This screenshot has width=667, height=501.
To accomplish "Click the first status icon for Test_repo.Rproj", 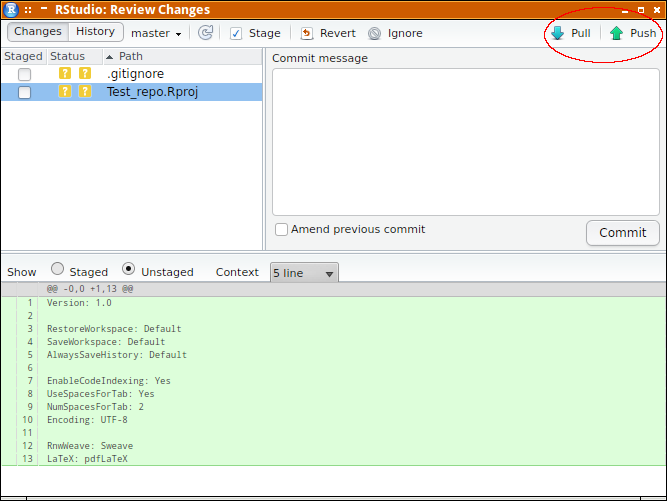I will (65, 91).
